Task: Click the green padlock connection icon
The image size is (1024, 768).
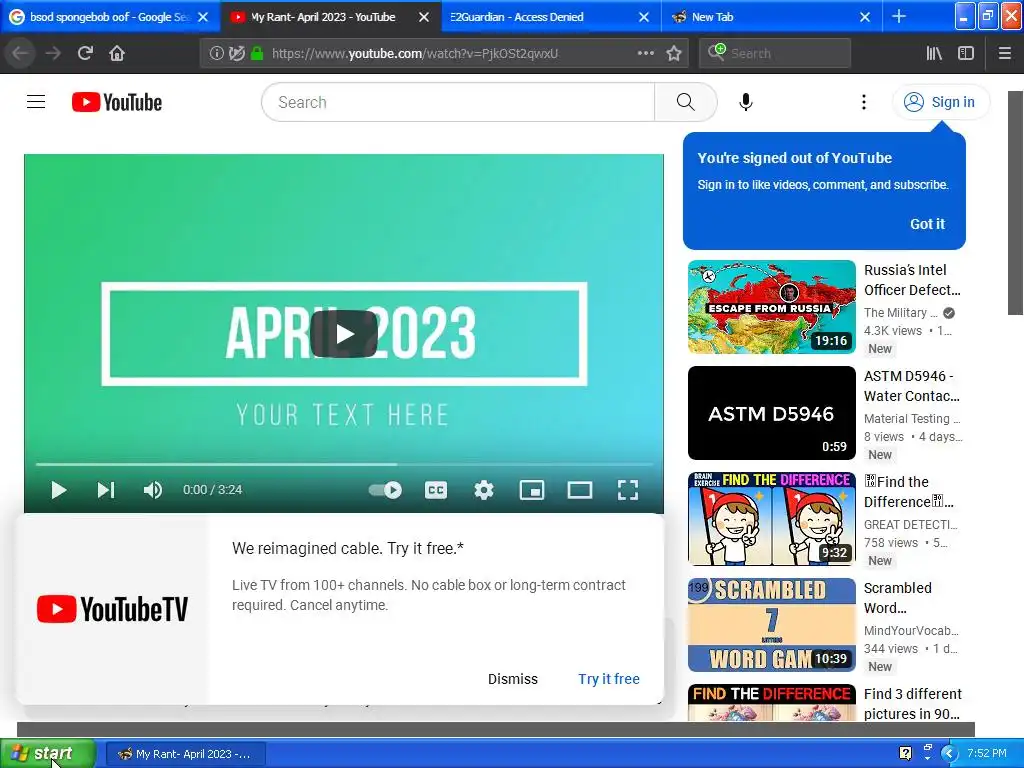Action: pyautogui.click(x=257, y=54)
